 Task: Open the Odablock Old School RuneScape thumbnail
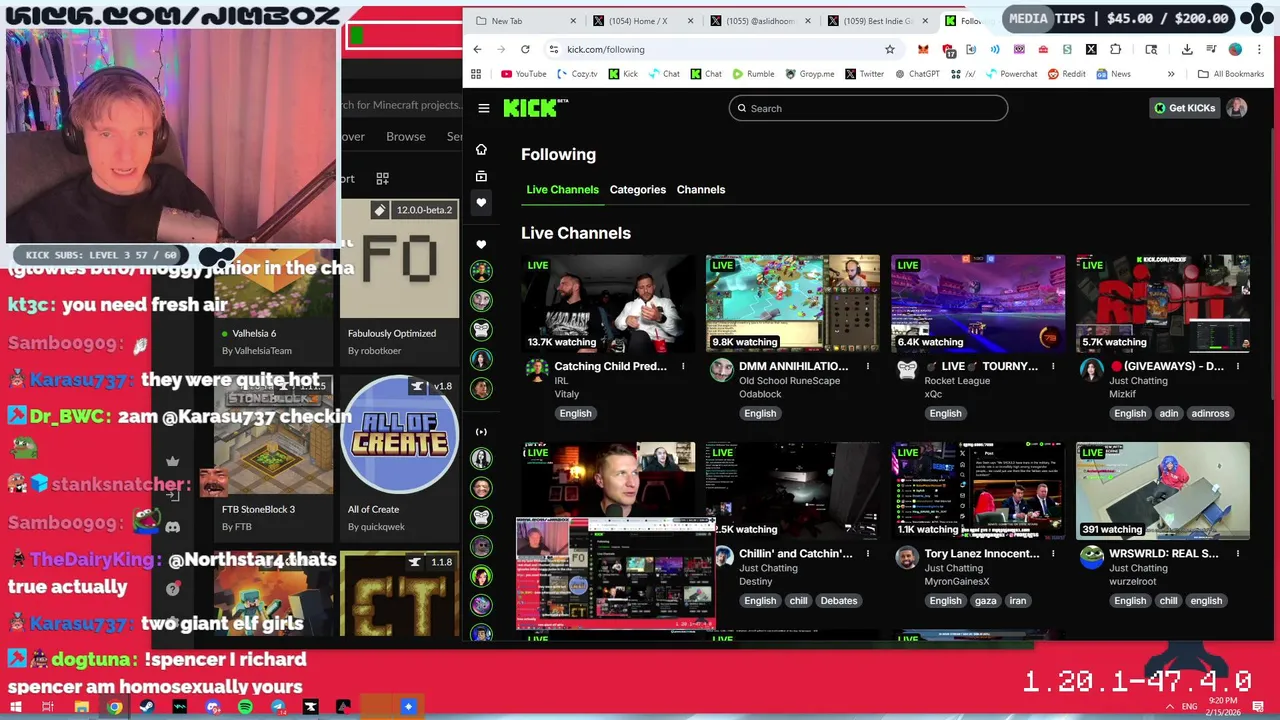[x=793, y=303]
